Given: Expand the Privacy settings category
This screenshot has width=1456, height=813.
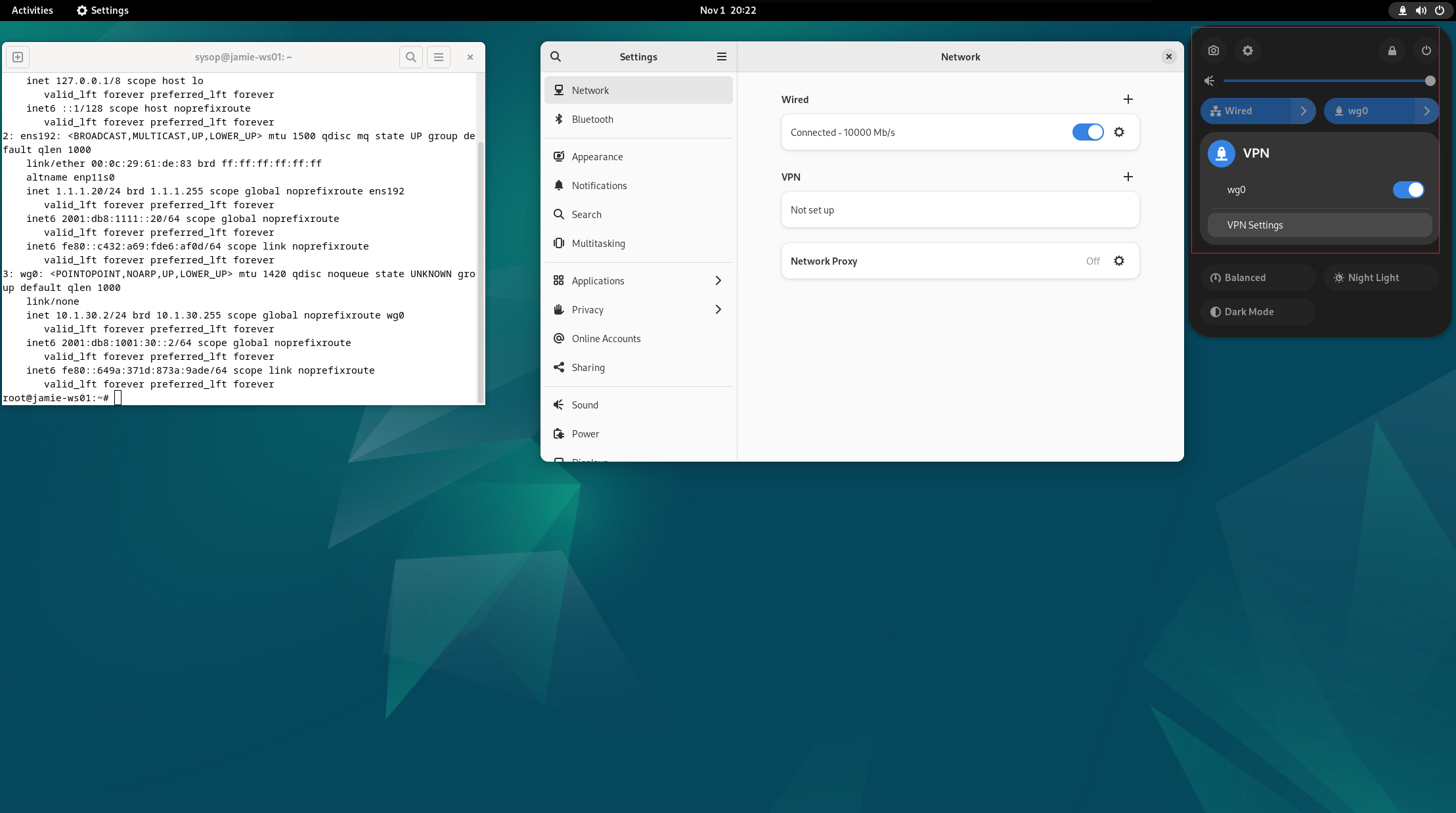Looking at the screenshot, I should [638, 309].
